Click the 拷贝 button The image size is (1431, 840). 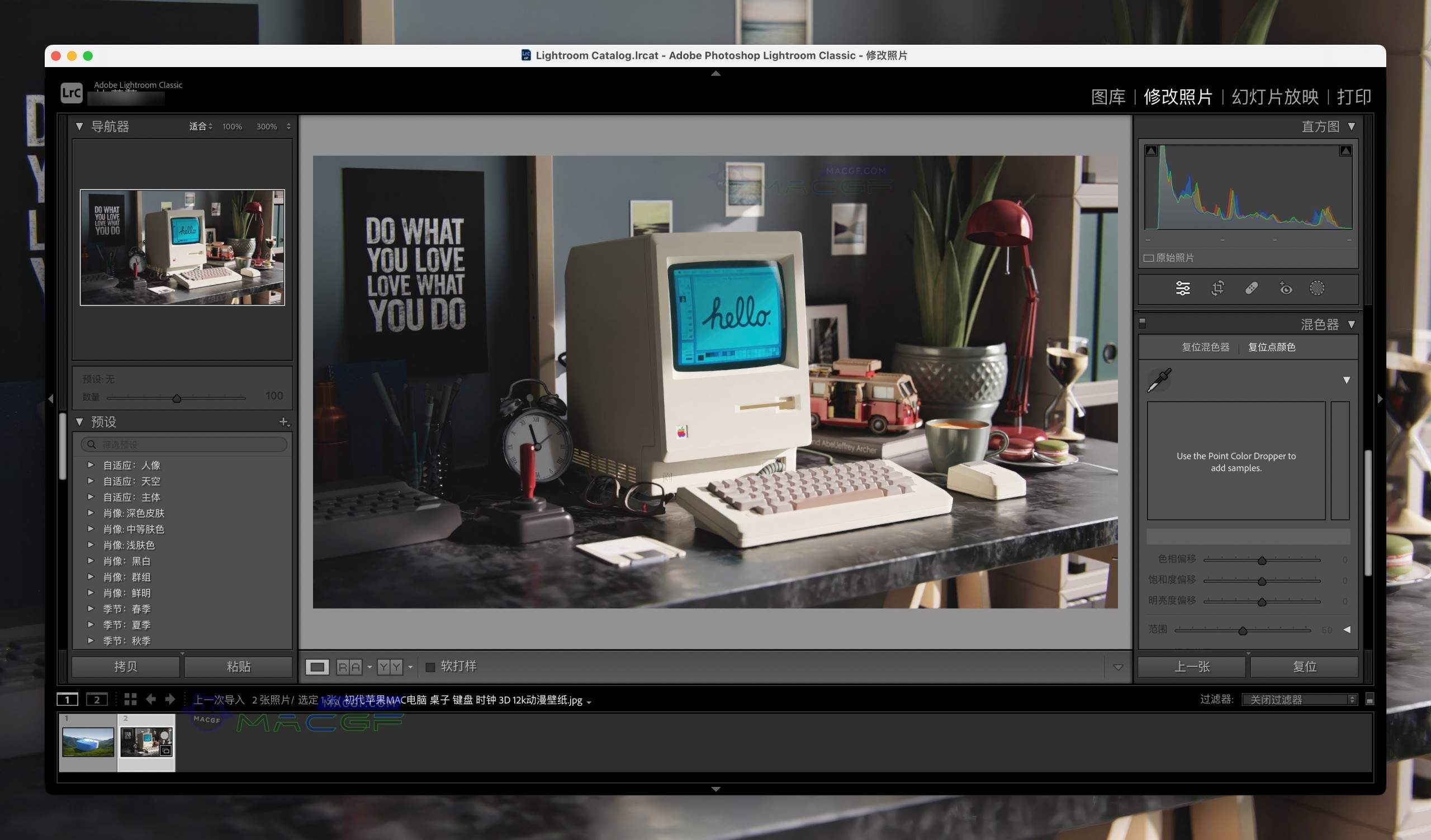(x=125, y=666)
